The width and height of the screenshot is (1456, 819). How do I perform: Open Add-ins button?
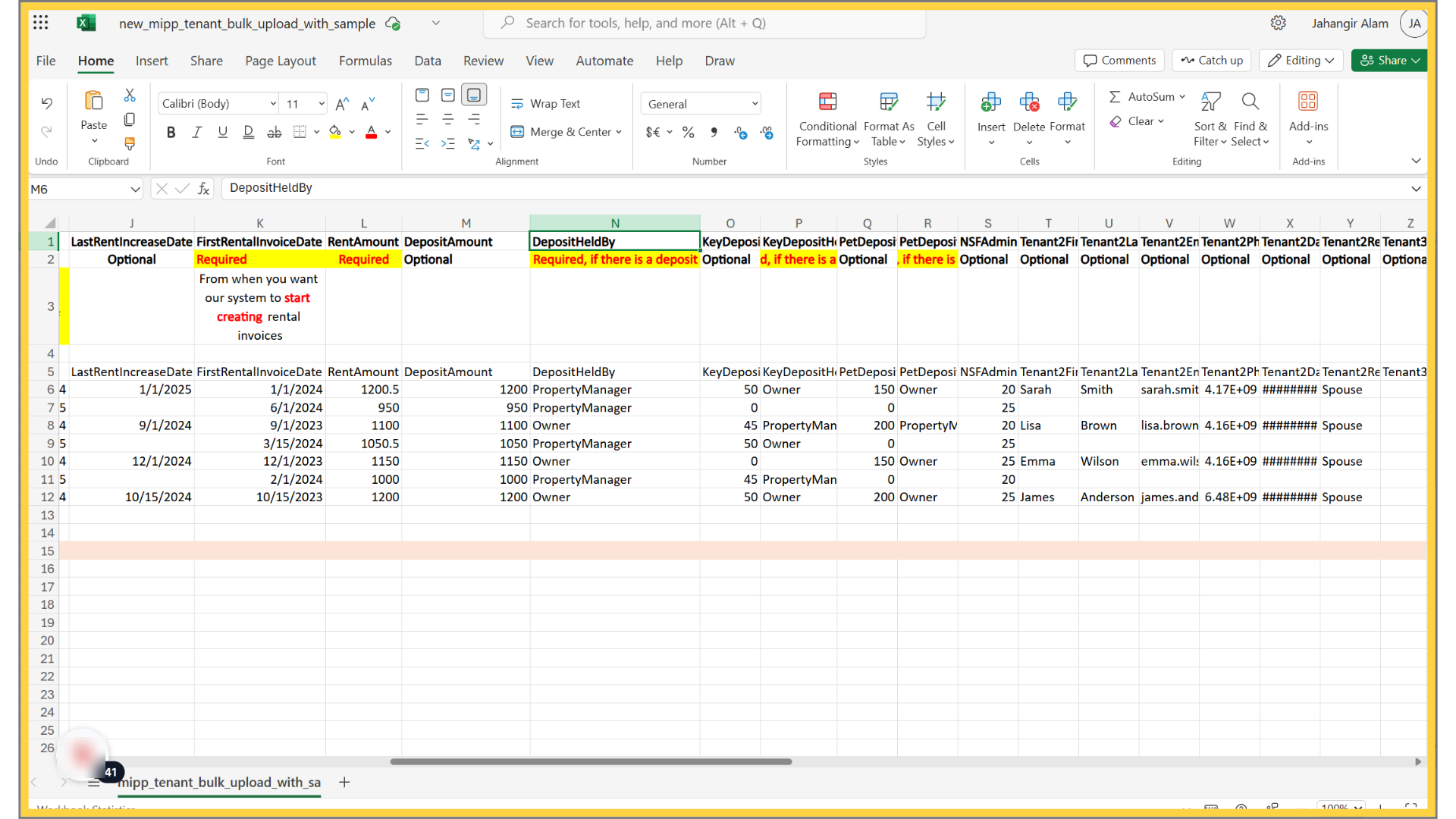coord(1308,118)
